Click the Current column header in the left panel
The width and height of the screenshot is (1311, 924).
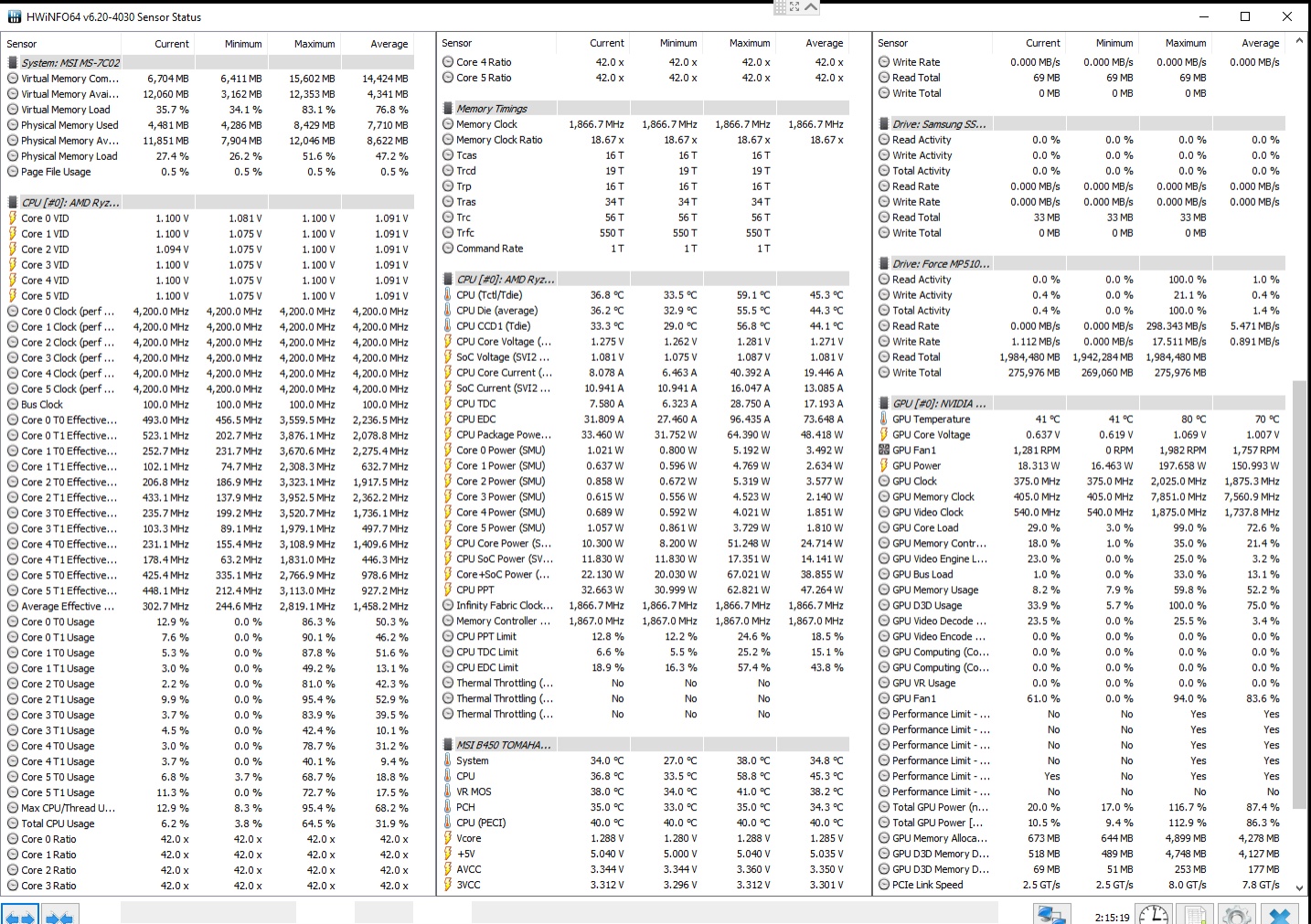[x=172, y=44]
